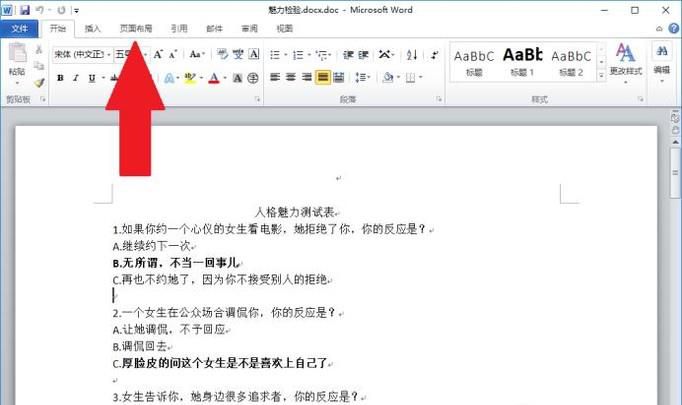Viewport: 682px width, 405px height.
Task: Open the underline style dropdown arrow
Action: click(104, 78)
